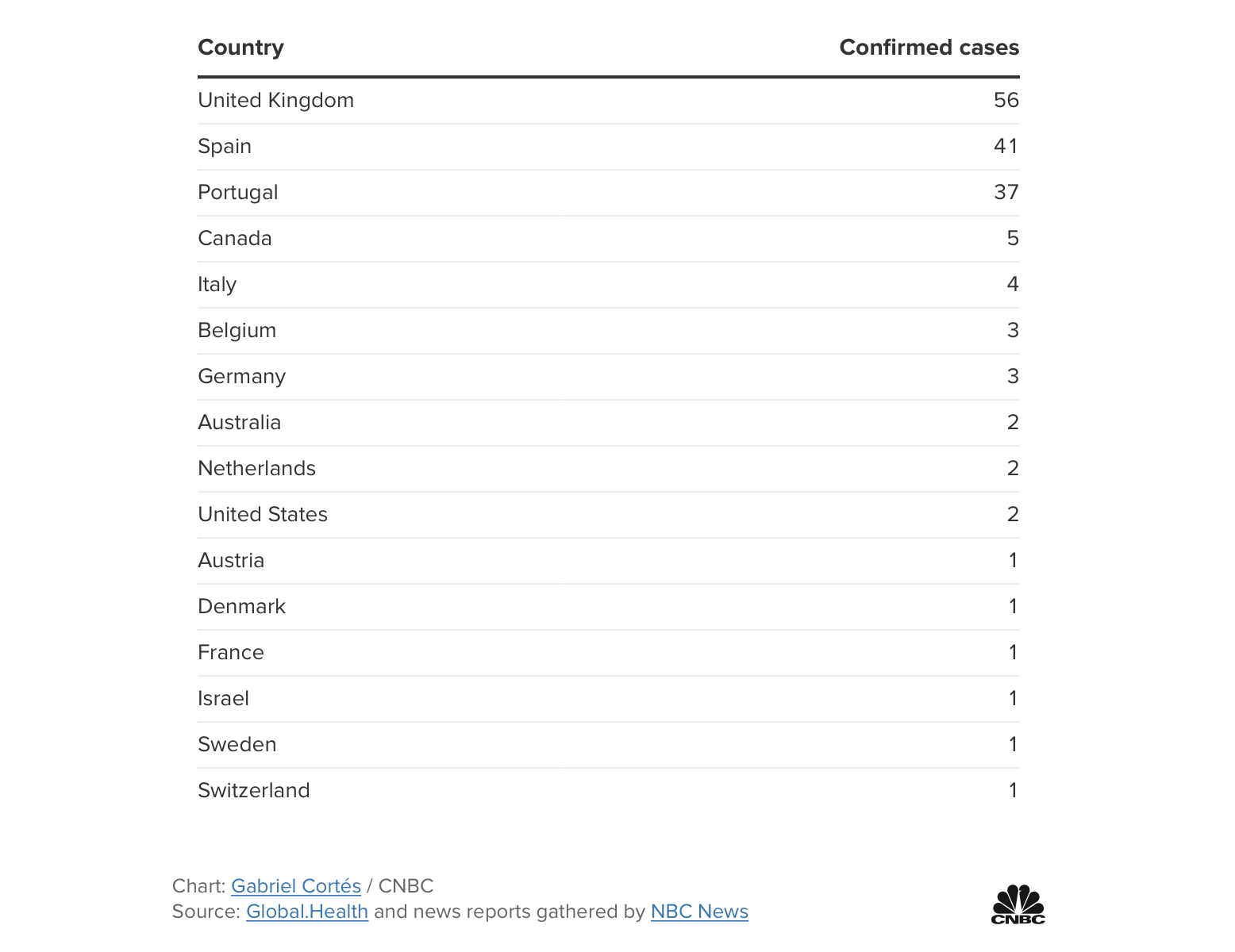Select the Portugal country cell

(x=237, y=193)
